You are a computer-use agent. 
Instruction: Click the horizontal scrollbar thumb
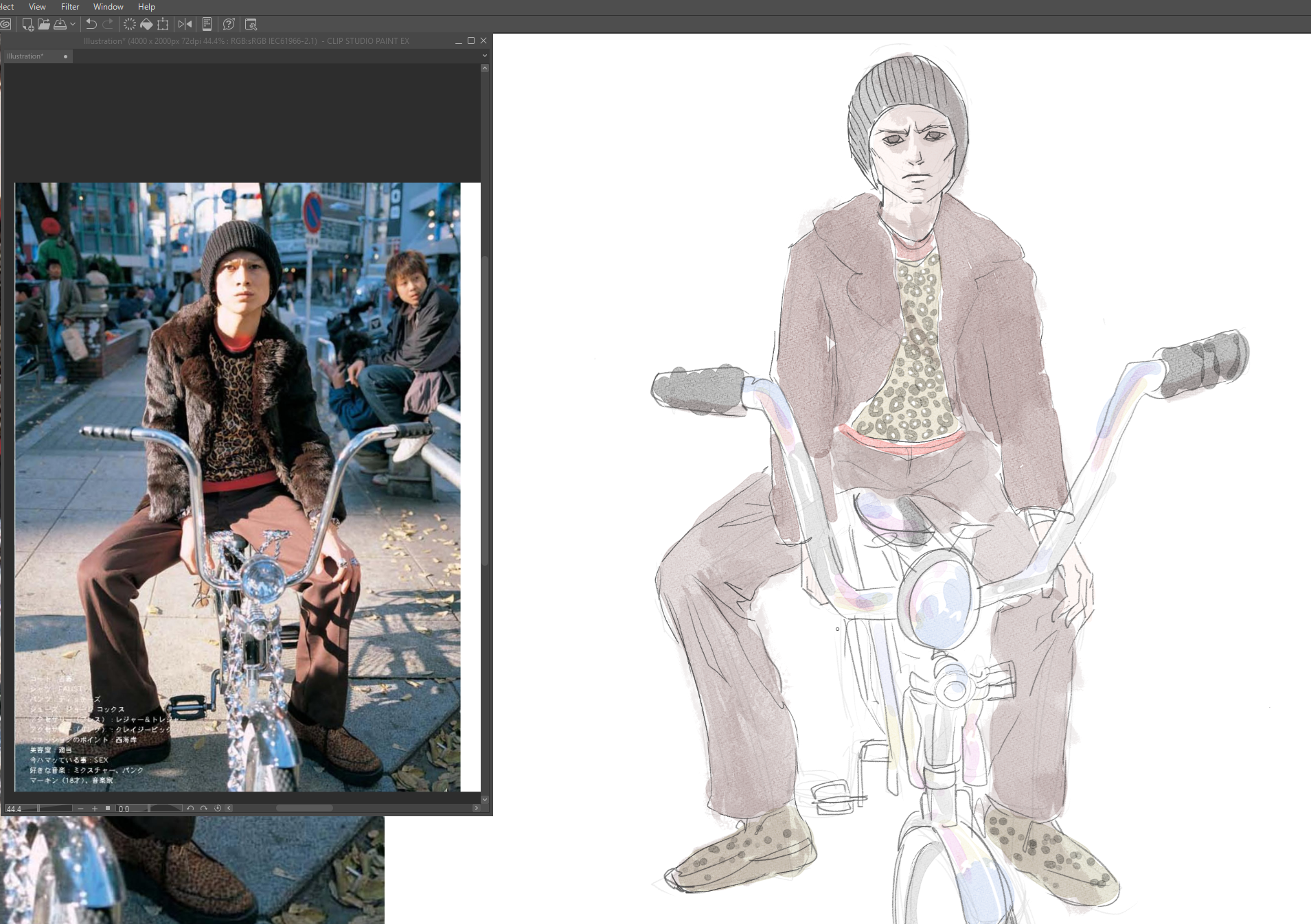click(x=304, y=809)
